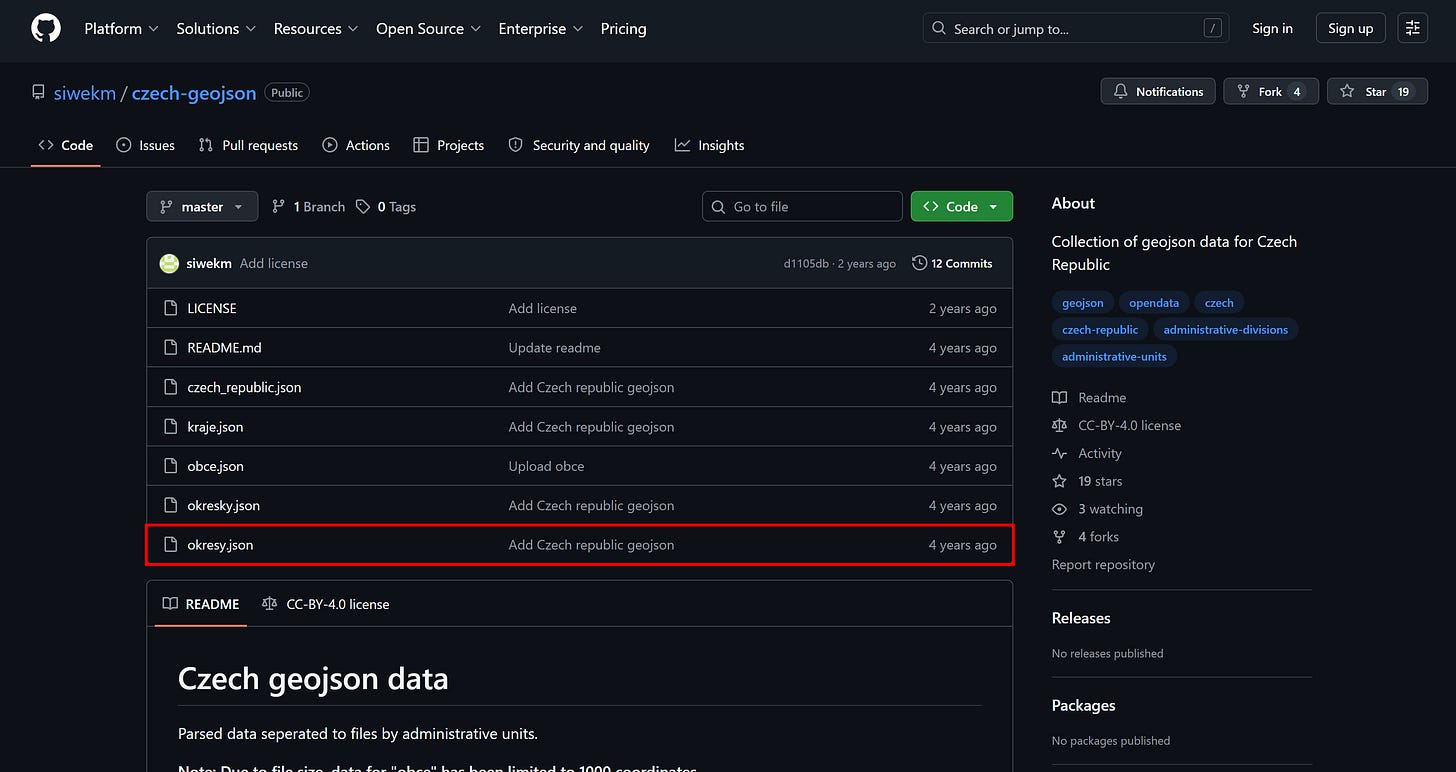Switch to the Pull requests tab

tap(248, 145)
